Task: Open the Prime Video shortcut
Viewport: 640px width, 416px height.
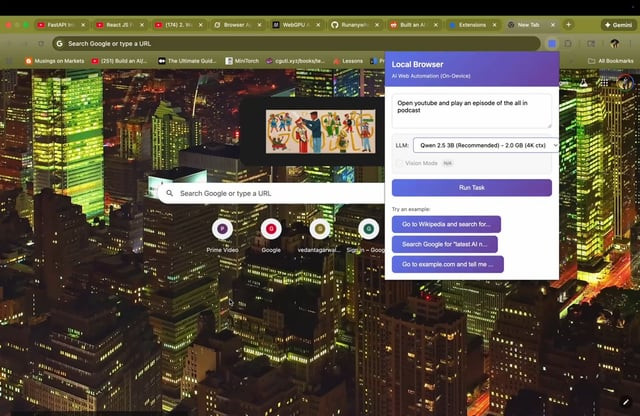Action: point(222,237)
